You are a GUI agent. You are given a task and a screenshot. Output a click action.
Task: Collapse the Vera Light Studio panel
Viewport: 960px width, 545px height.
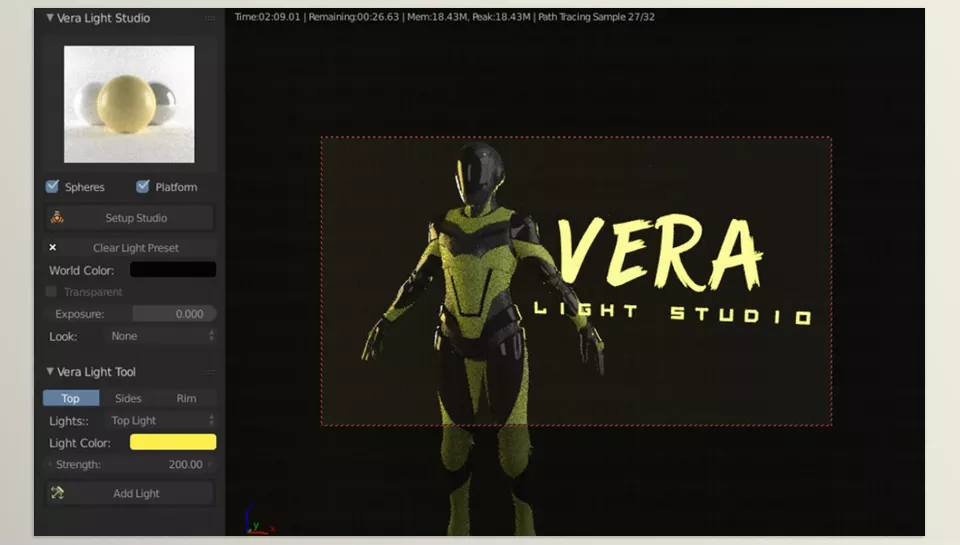pyautogui.click(x=50, y=18)
